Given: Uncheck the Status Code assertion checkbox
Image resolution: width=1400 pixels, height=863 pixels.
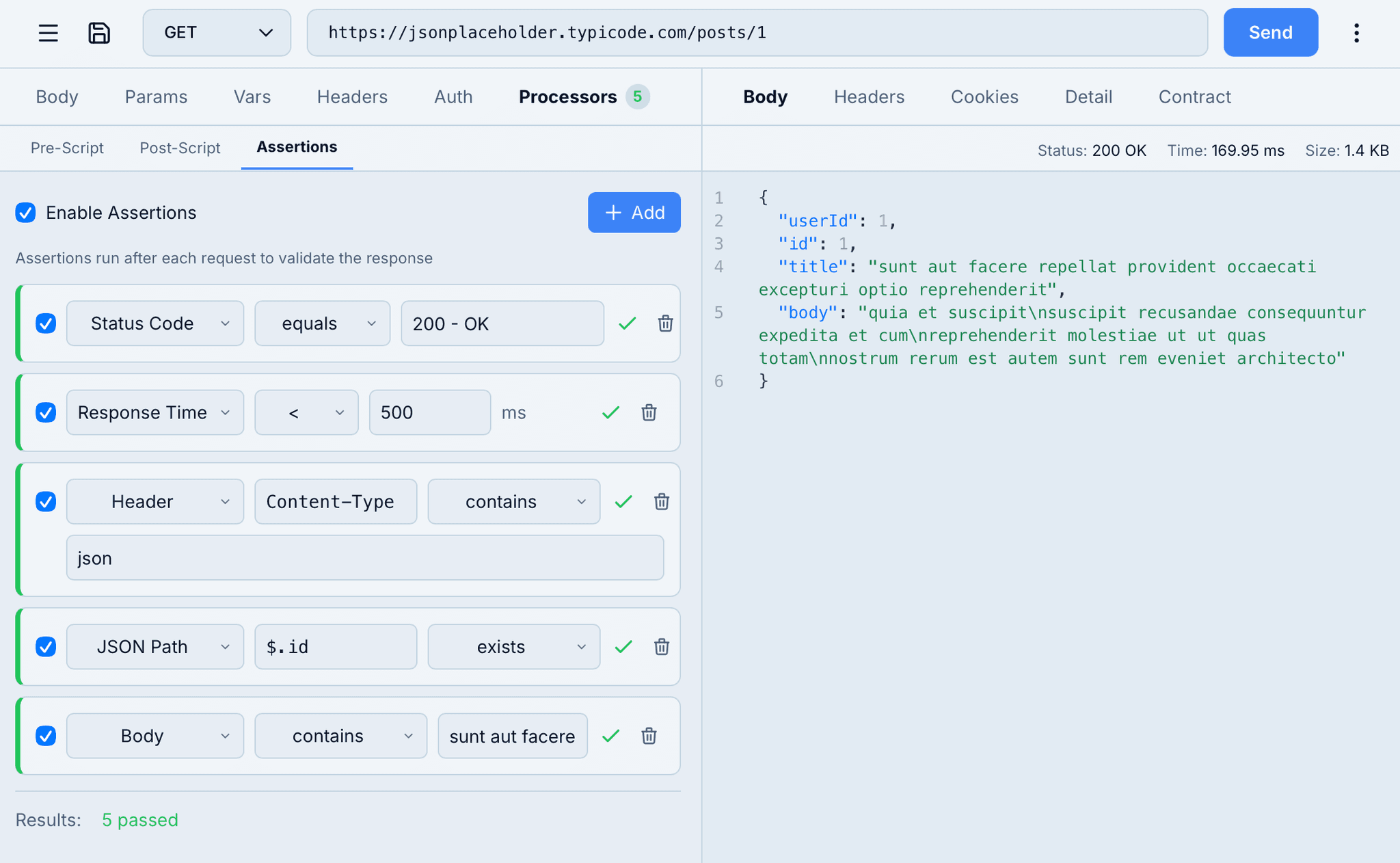Looking at the screenshot, I should click(x=46, y=323).
